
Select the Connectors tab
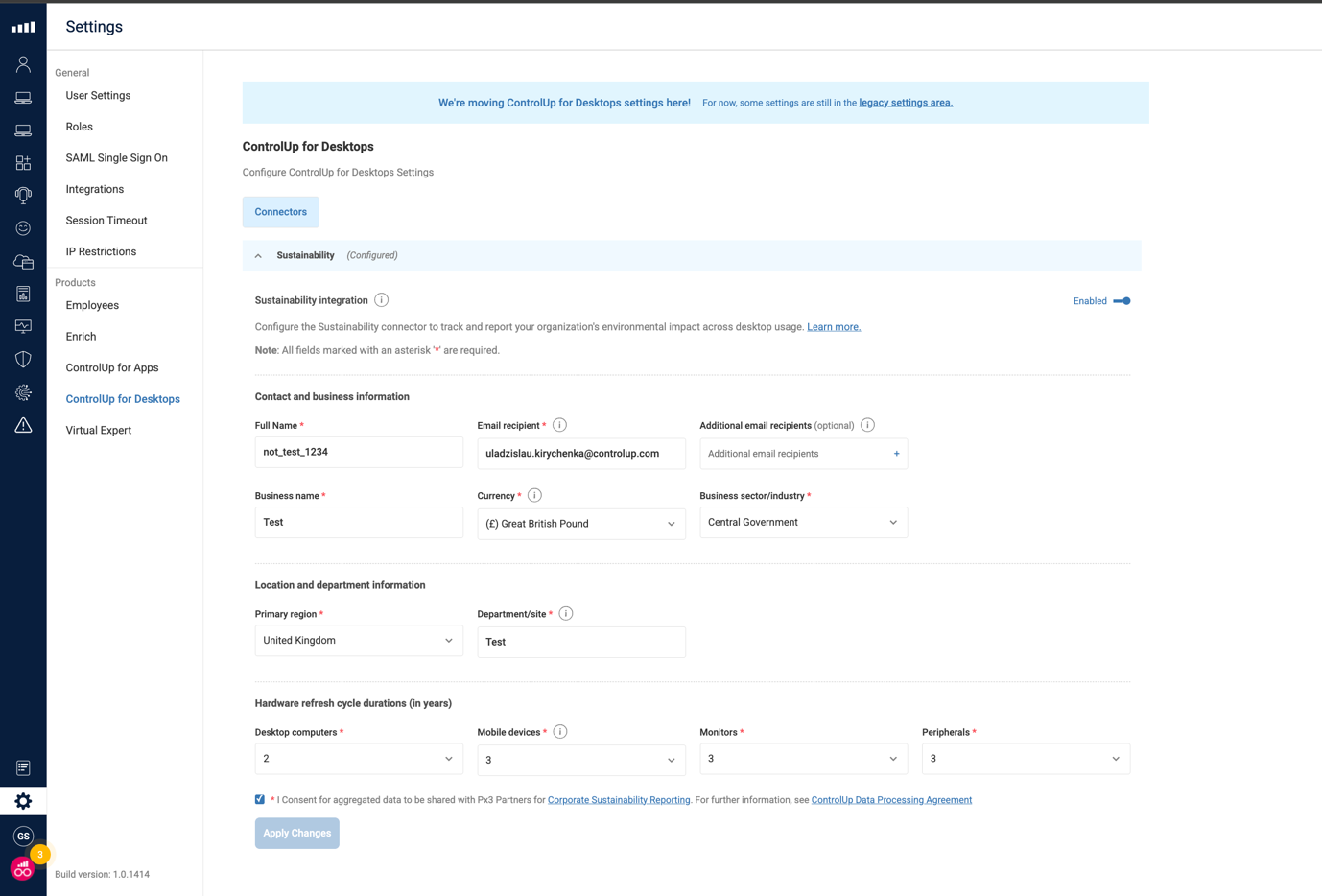coord(280,212)
